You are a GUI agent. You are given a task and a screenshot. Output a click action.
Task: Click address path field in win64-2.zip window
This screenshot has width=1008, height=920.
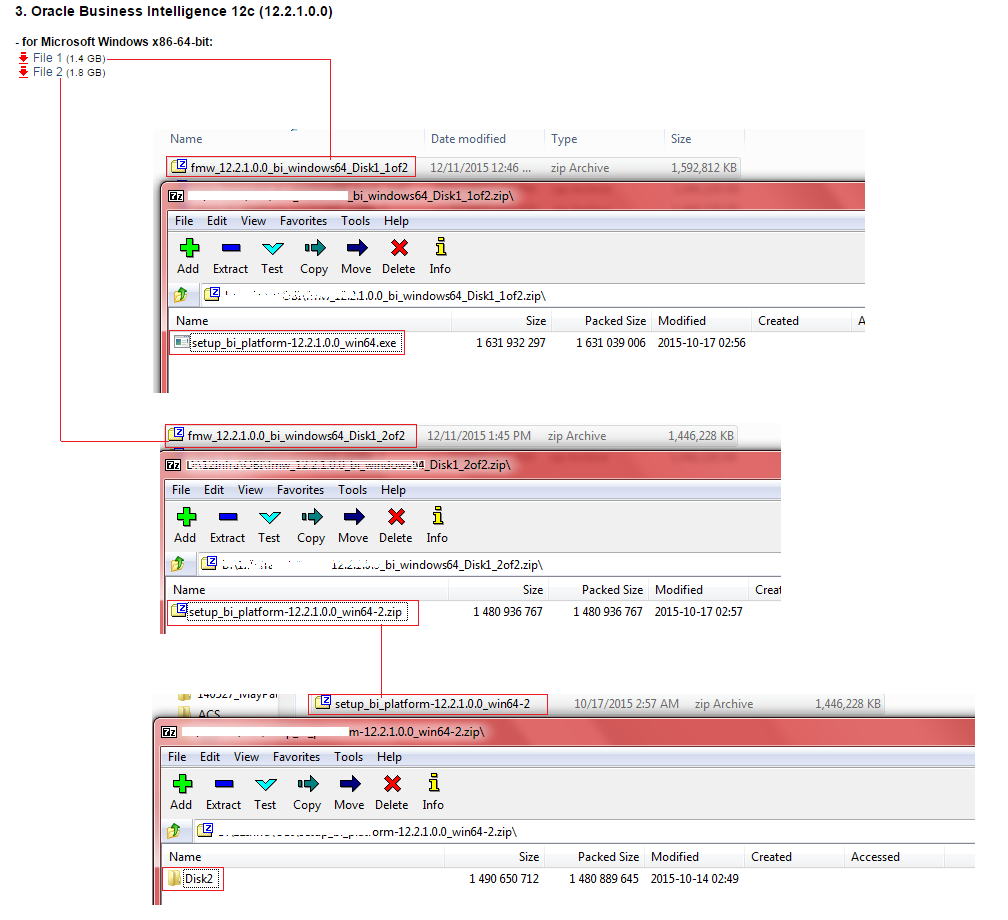[x=584, y=831]
